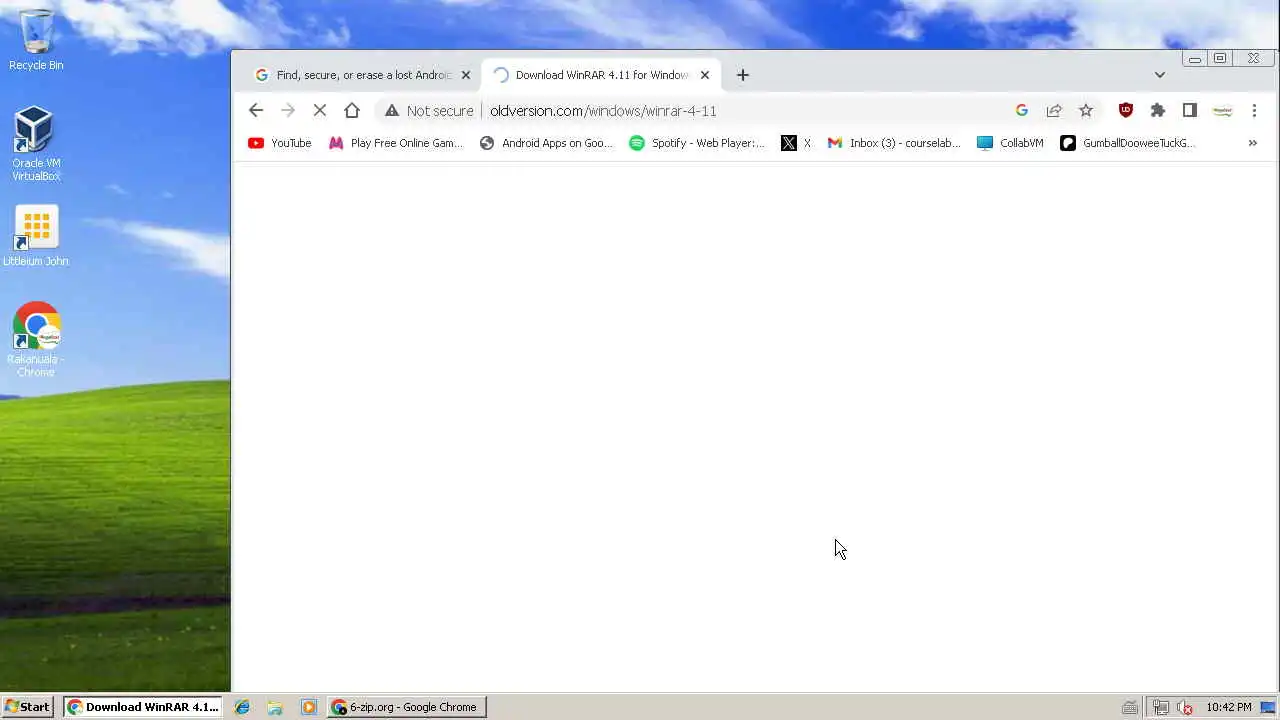Open the Gmail Inbox (3) bookmark
The height and width of the screenshot is (720, 1280).
click(894, 143)
